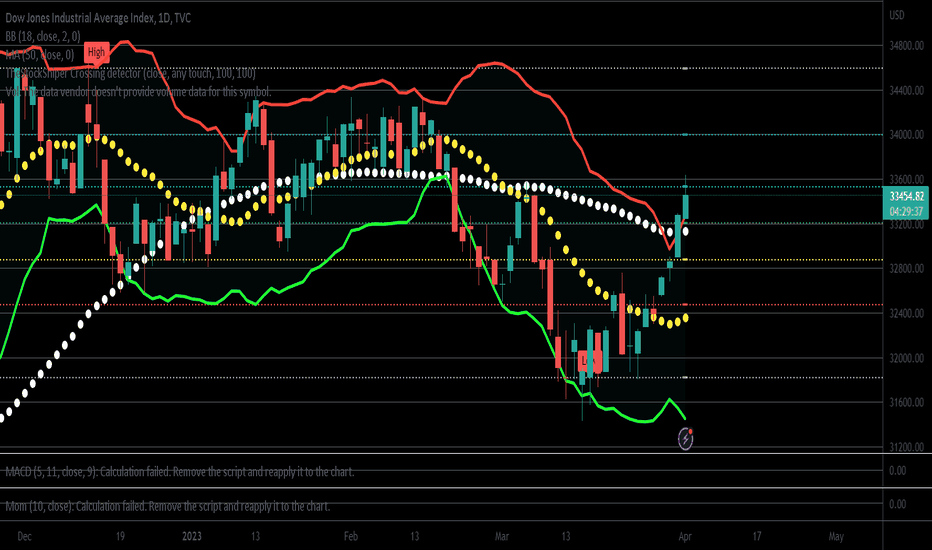Click the Mar date label on time axis

coord(502,536)
